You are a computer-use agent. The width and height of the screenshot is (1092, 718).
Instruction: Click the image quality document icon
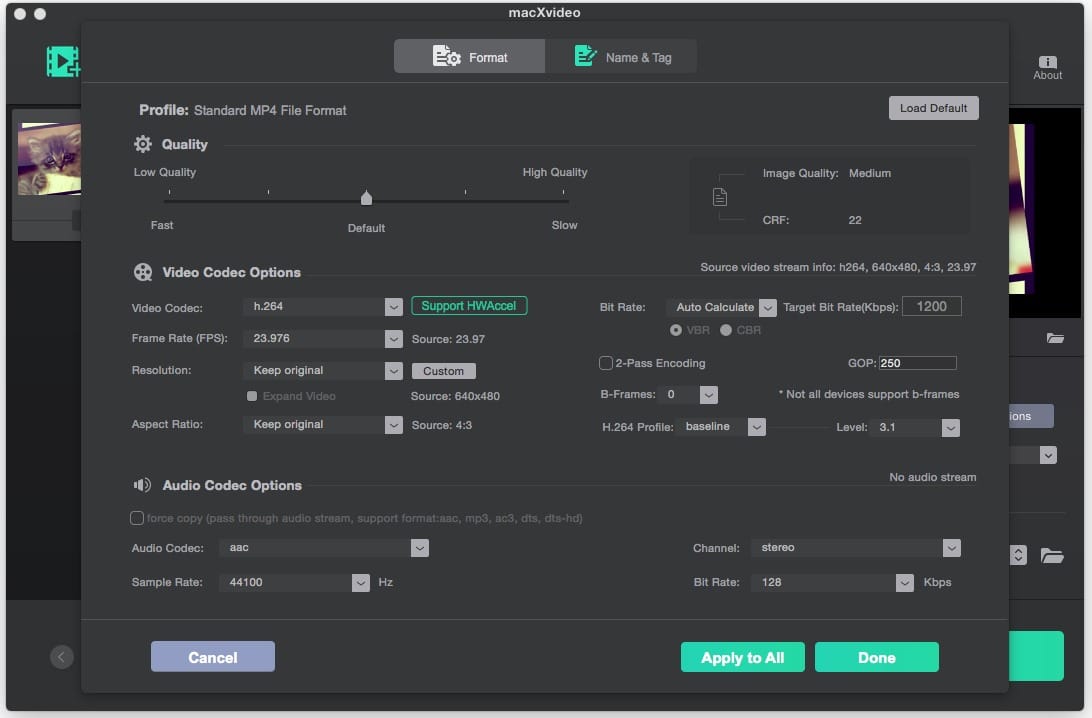(x=720, y=197)
